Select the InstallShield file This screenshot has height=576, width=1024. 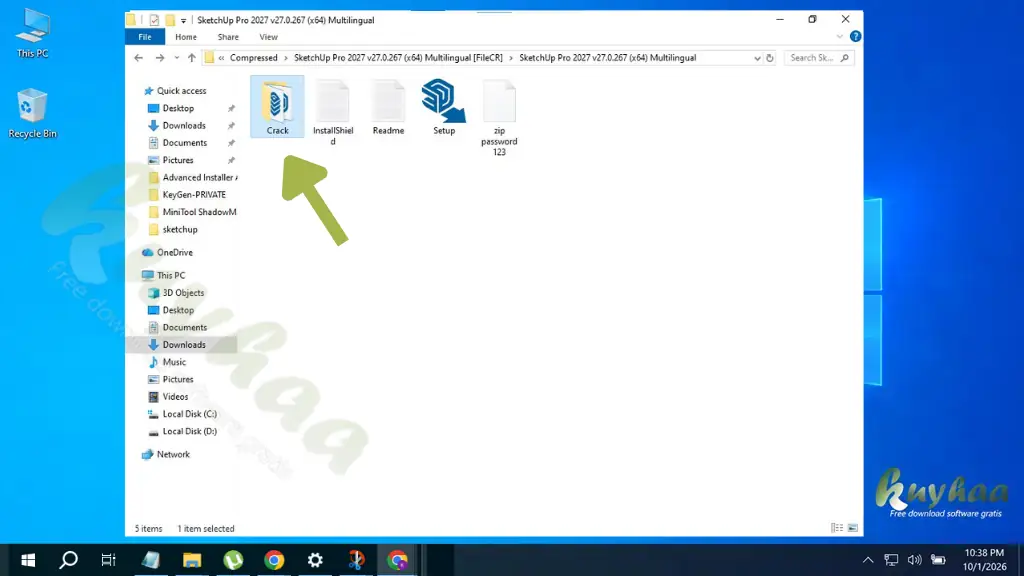pos(332,111)
